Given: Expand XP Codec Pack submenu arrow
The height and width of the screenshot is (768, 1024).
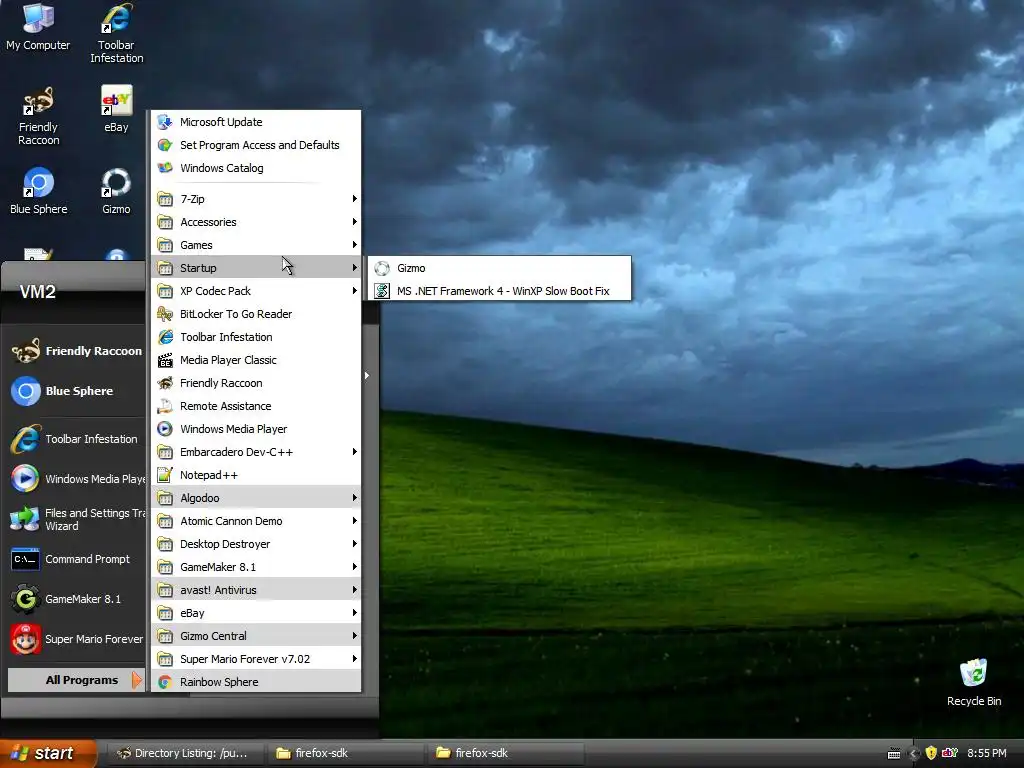Looking at the screenshot, I should 354,291.
